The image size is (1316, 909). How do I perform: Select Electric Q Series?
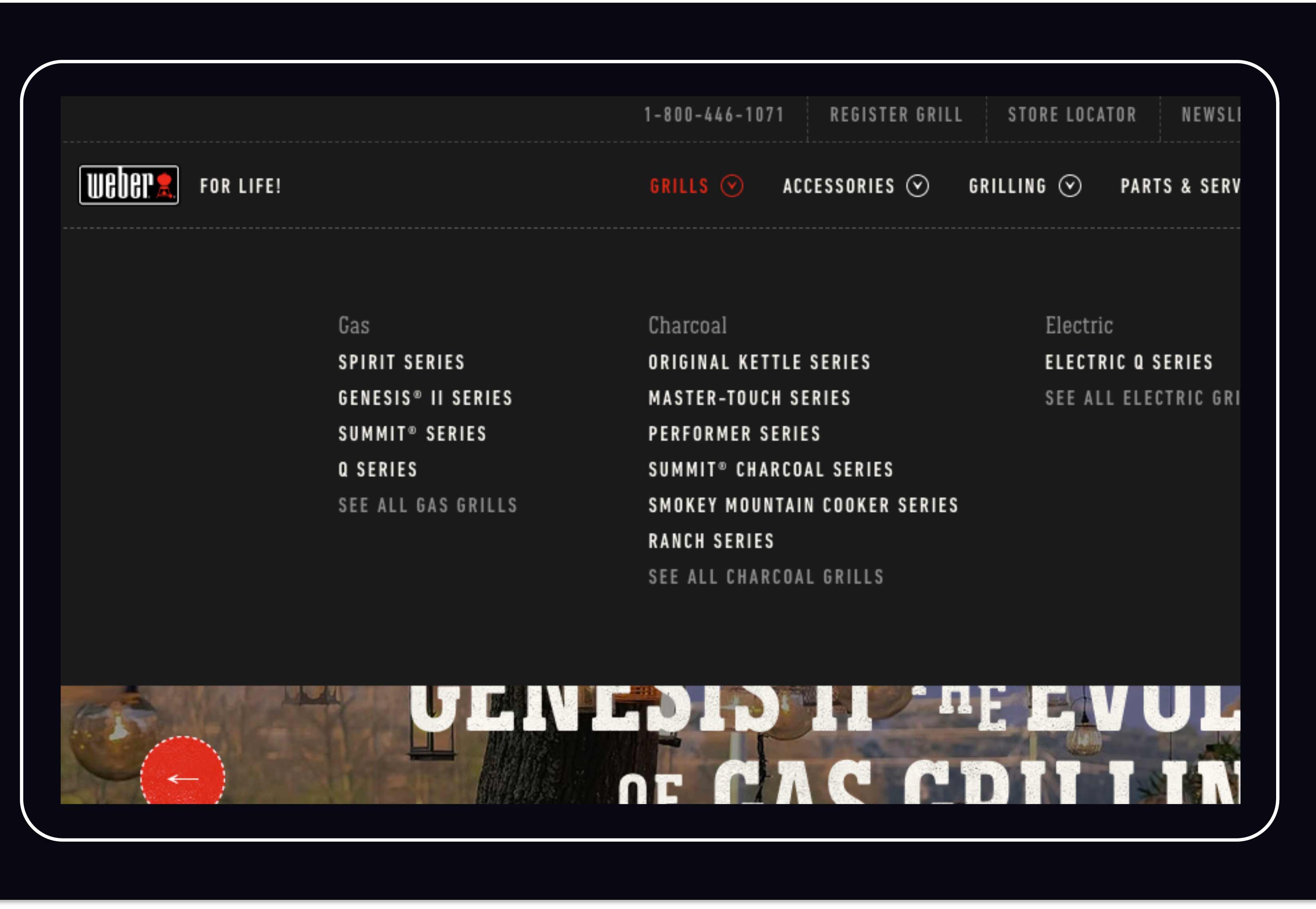pyautogui.click(x=1130, y=363)
